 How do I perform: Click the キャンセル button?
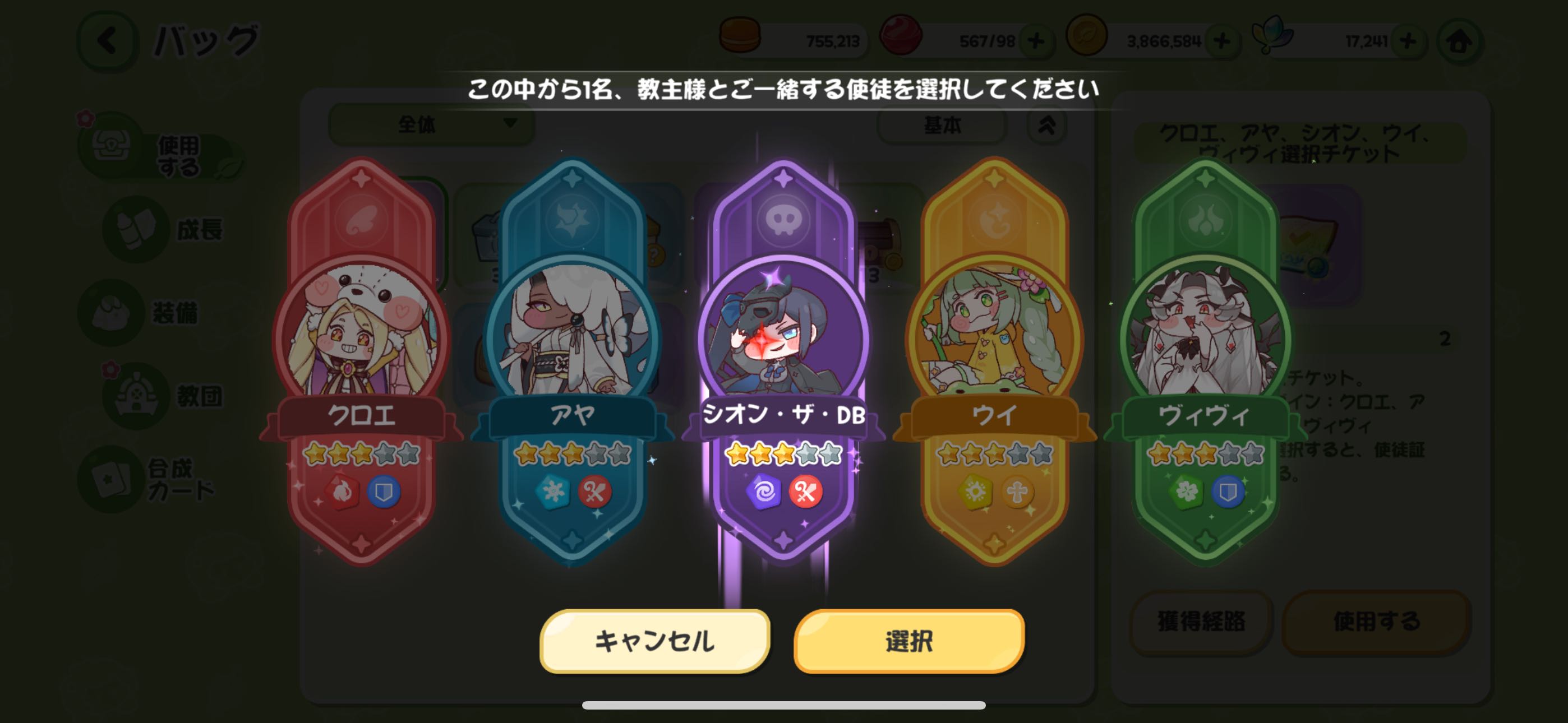tap(655, 641)
